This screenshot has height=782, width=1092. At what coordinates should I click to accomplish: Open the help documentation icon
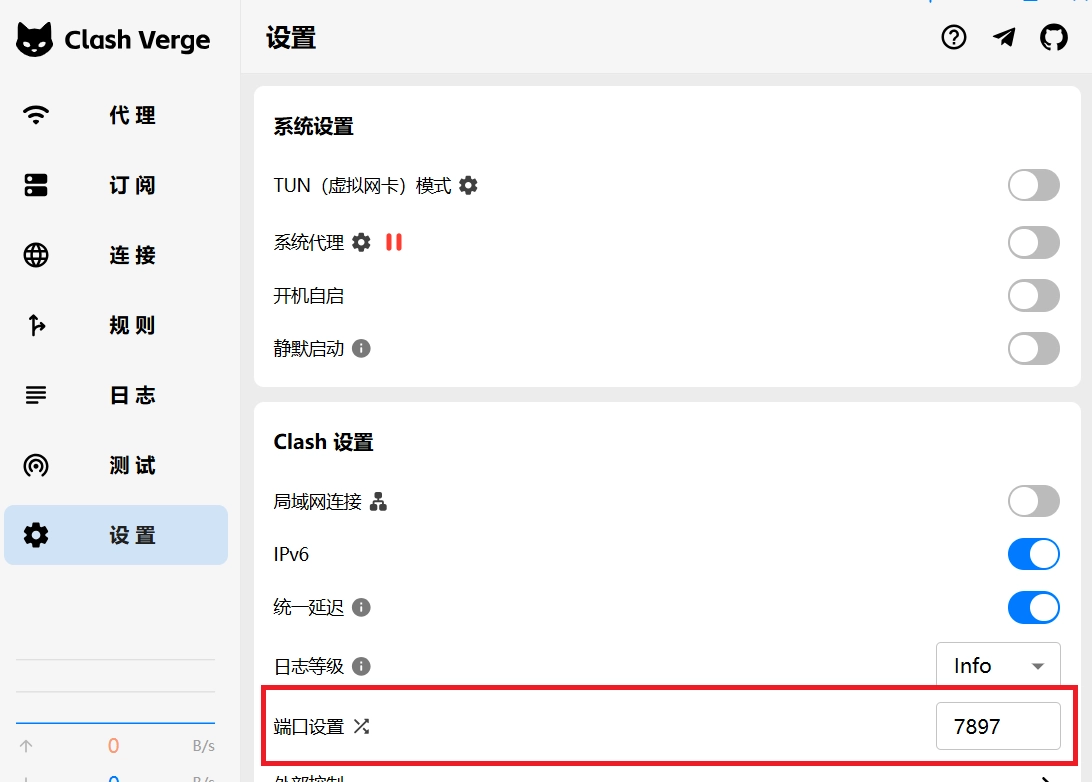[x=953, y=37]
